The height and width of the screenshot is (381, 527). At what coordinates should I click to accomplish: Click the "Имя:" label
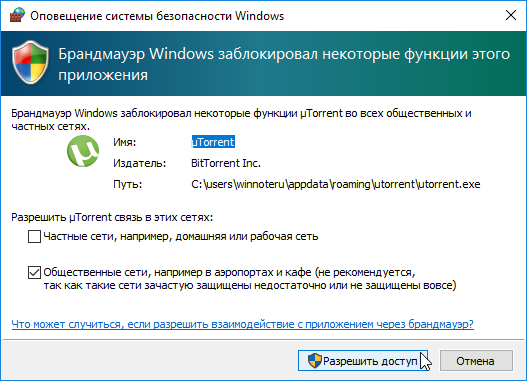coord(125,142)
